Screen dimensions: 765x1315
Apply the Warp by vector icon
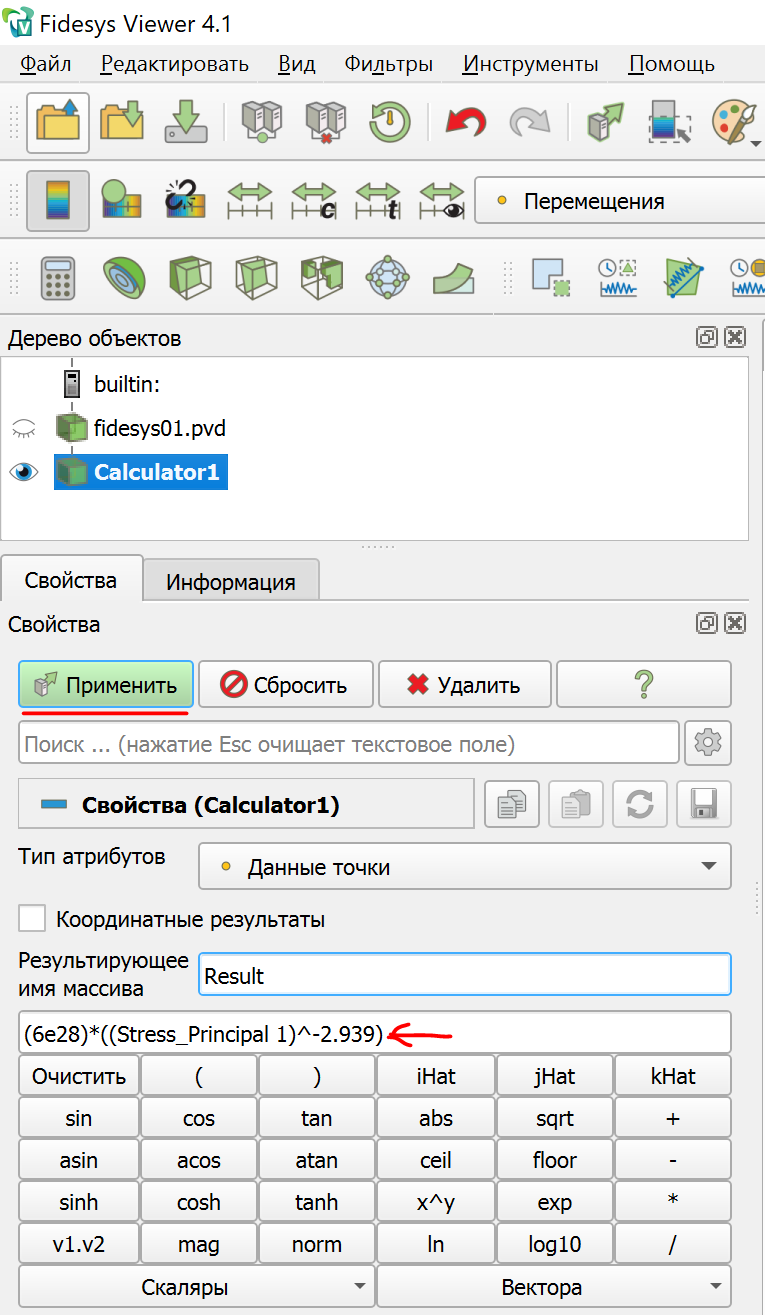[x=453, y=277]
